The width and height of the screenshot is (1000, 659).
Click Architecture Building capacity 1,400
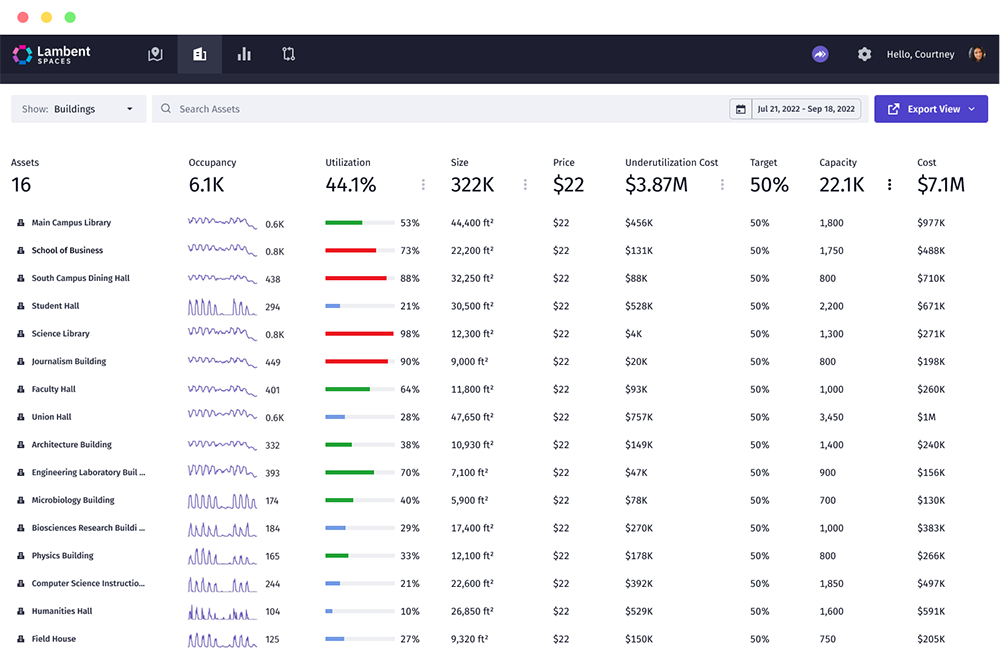coord(832,445)
